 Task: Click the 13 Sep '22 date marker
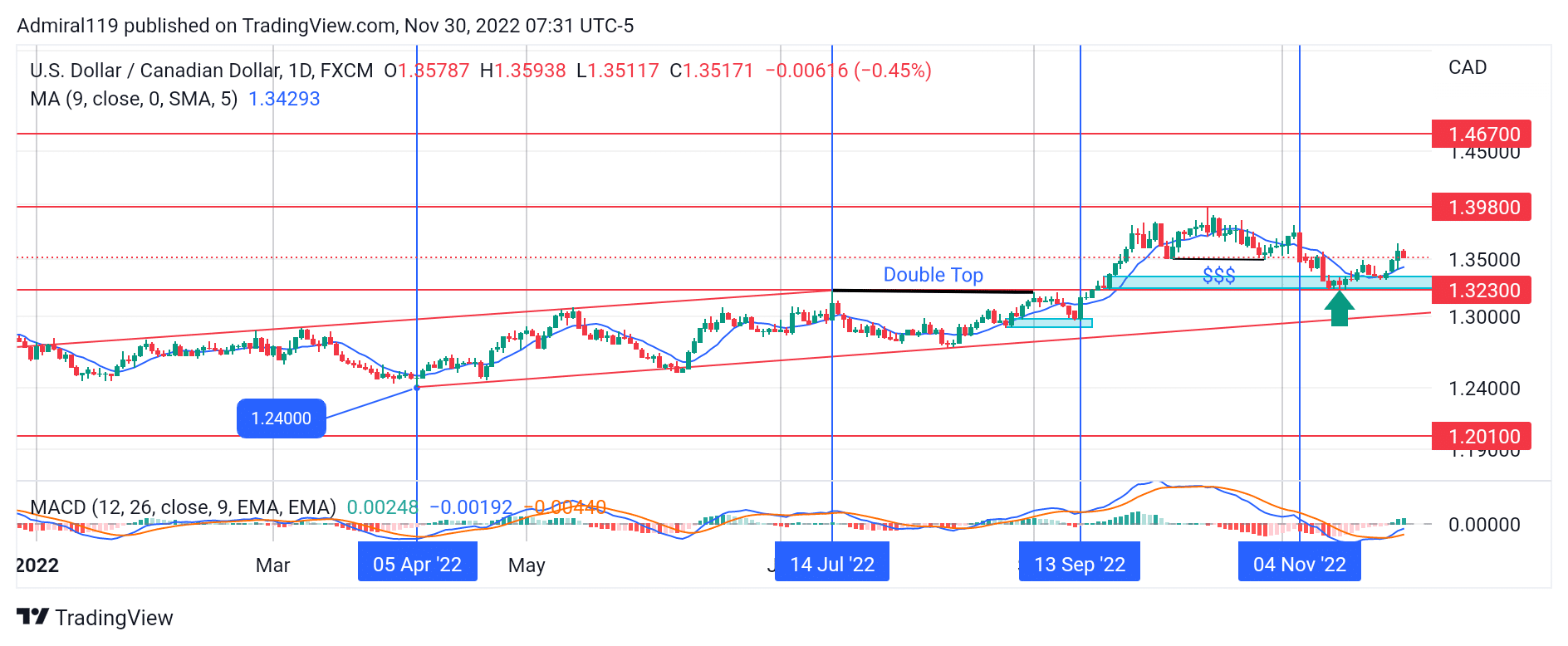coord(1080,565)
